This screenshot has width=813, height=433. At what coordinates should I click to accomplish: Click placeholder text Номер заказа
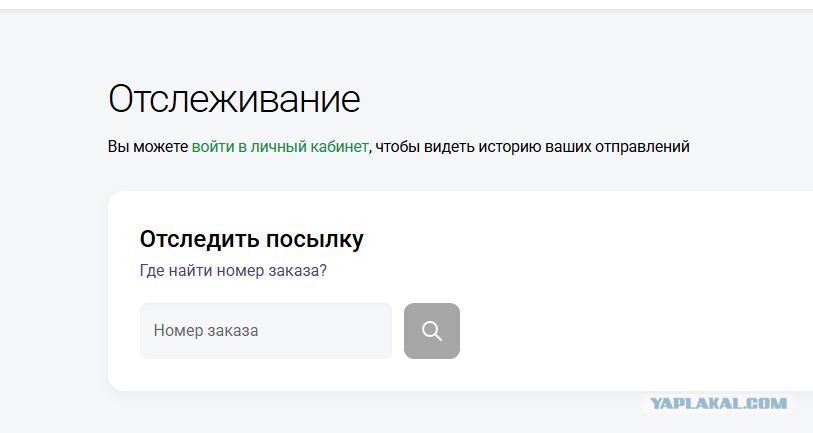pyautogui.click(x=206, y=331)
